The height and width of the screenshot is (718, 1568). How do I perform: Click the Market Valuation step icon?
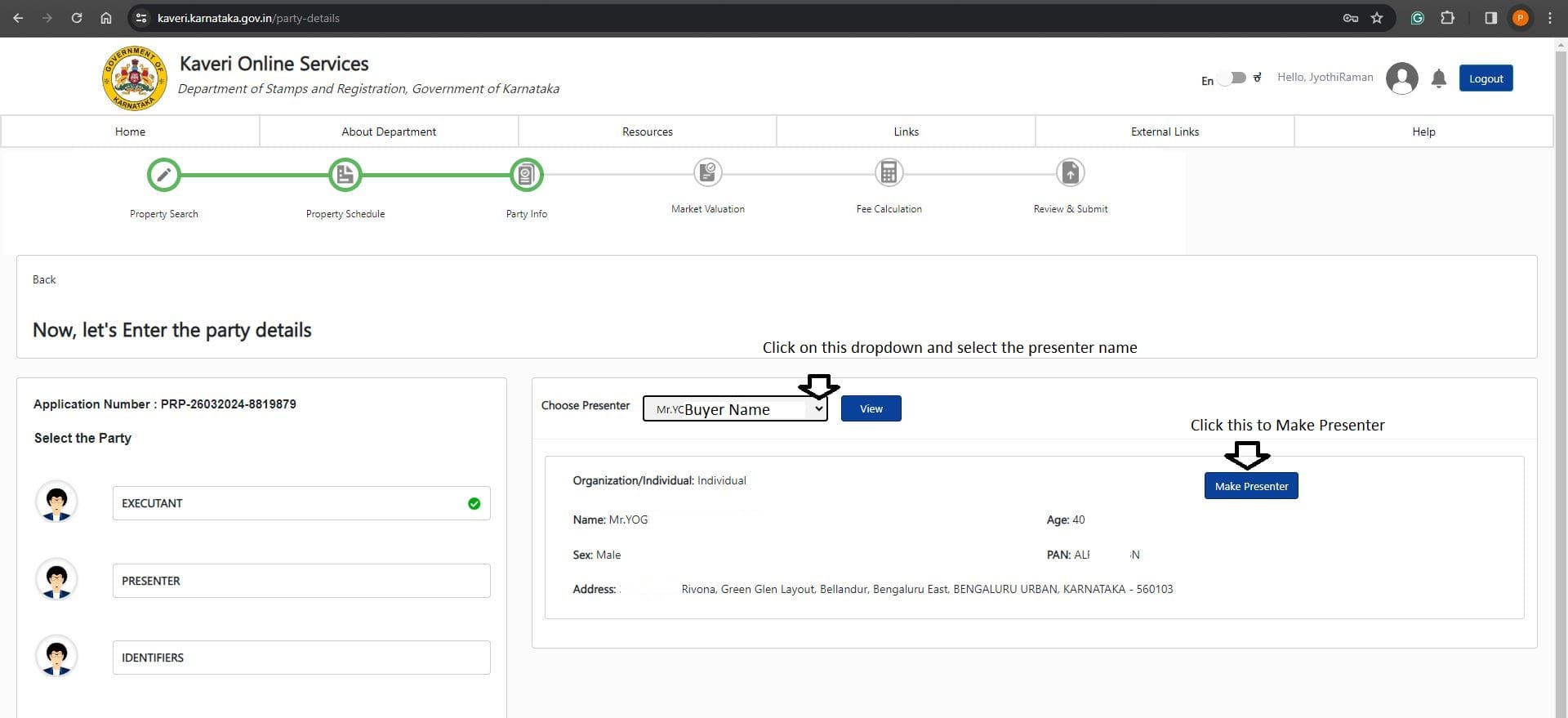(707, 173)
